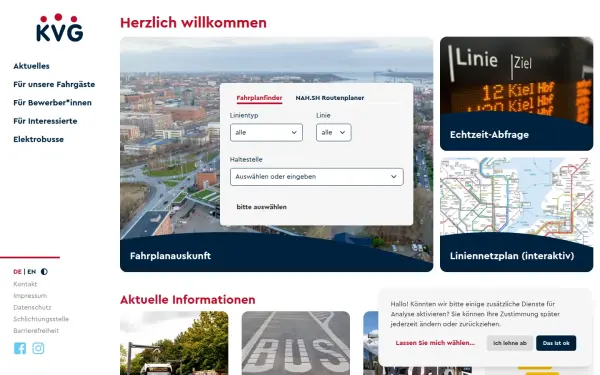Click the 'bitte auswählen' text
Screen dimensions: 600x375
click(261, 207)
